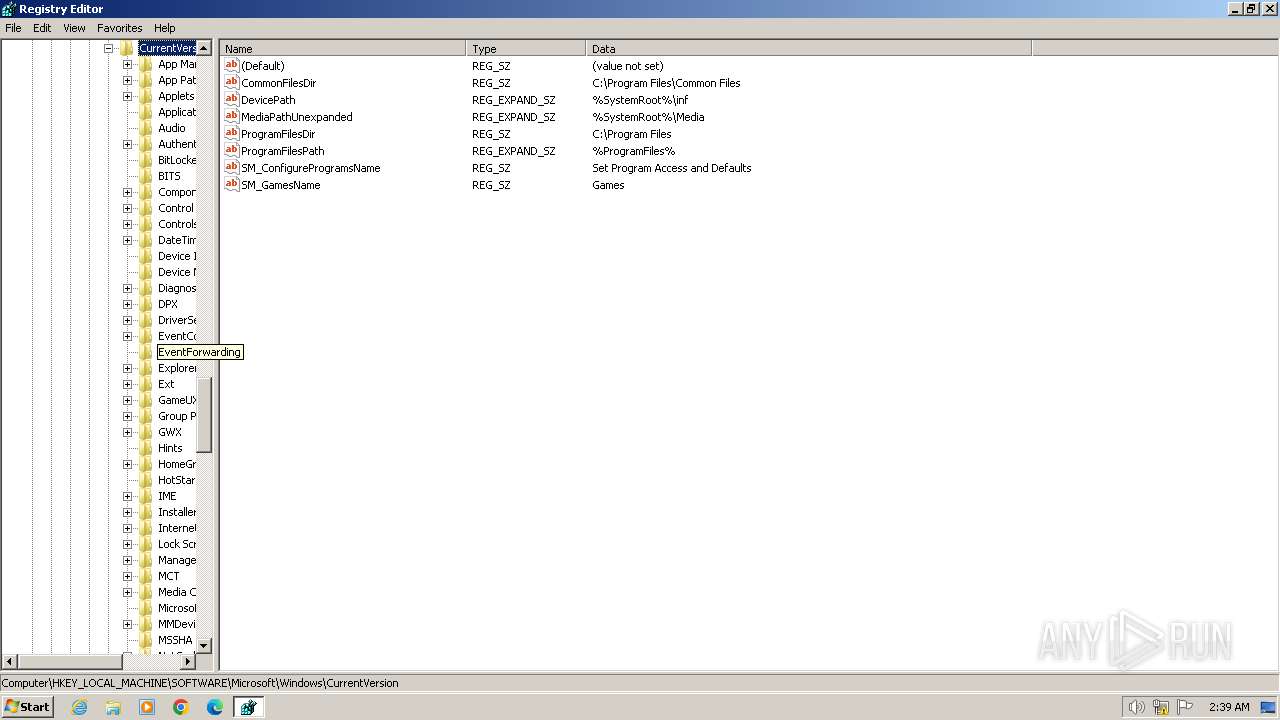This screenshot has height=720, width=1280.
Task: Sort values by Type column header
Action: [526, 48]
